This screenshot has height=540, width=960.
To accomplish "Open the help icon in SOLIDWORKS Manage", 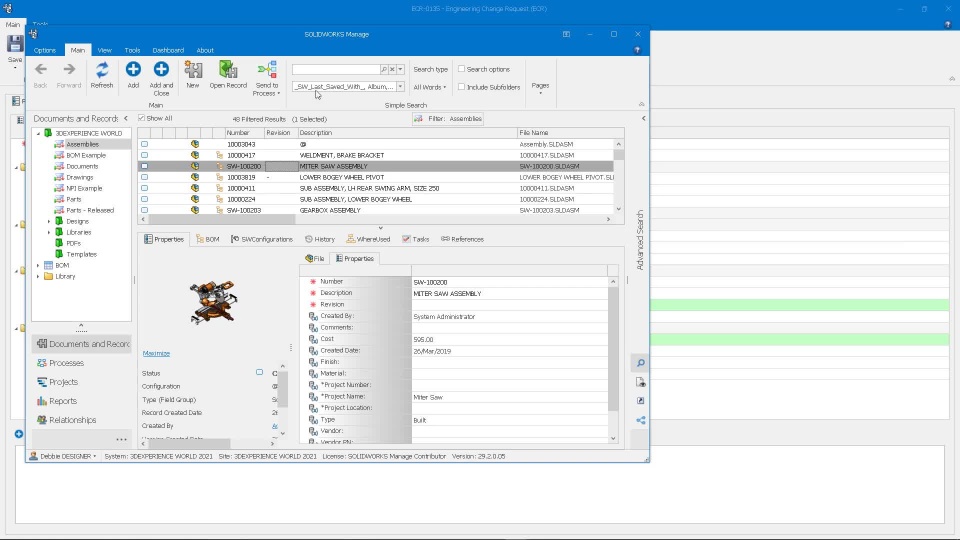I will (637, 50).
